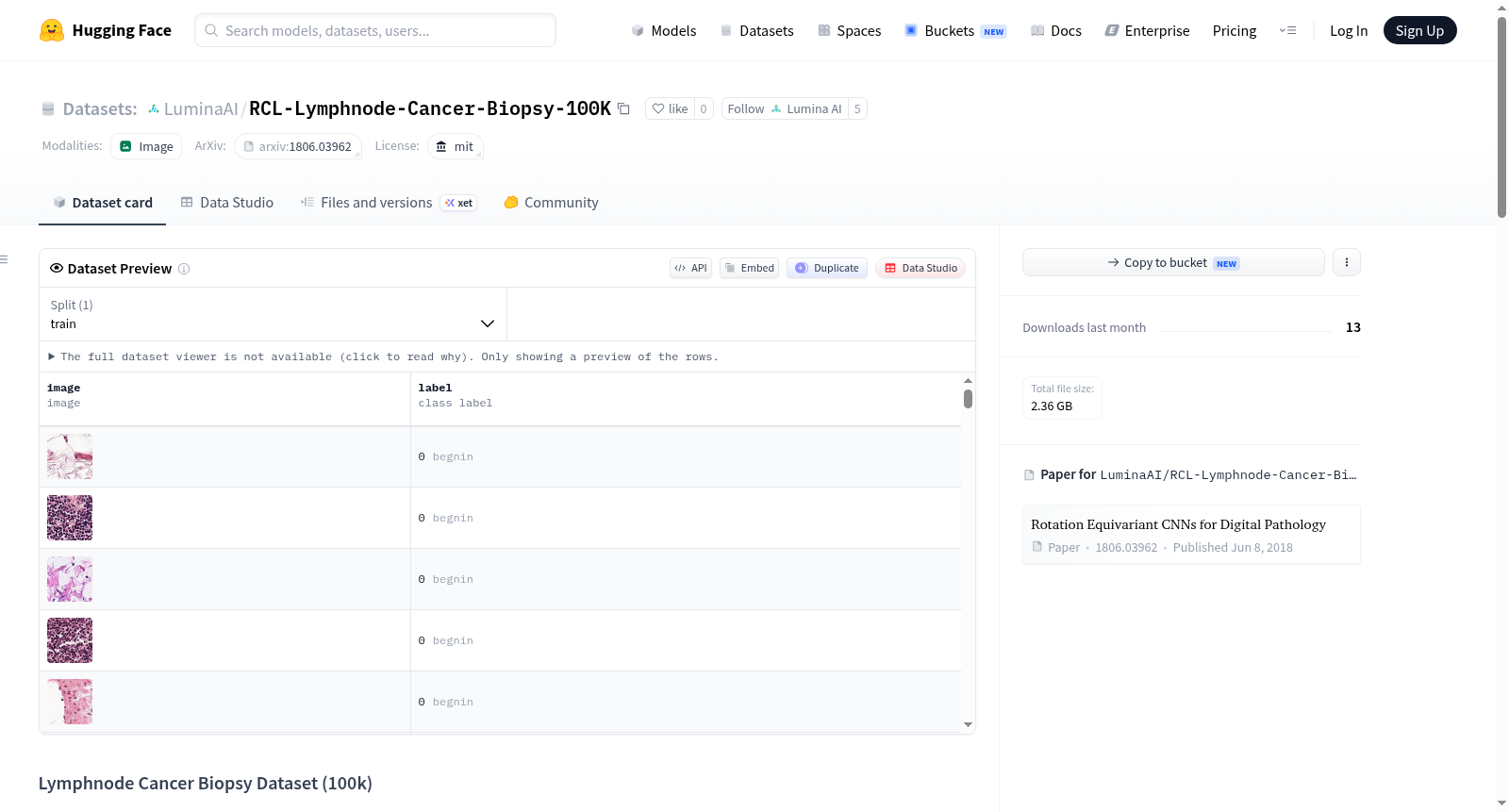Open the extra navigation menu icon
The image size is (1509, 812).
point(1287,30)
